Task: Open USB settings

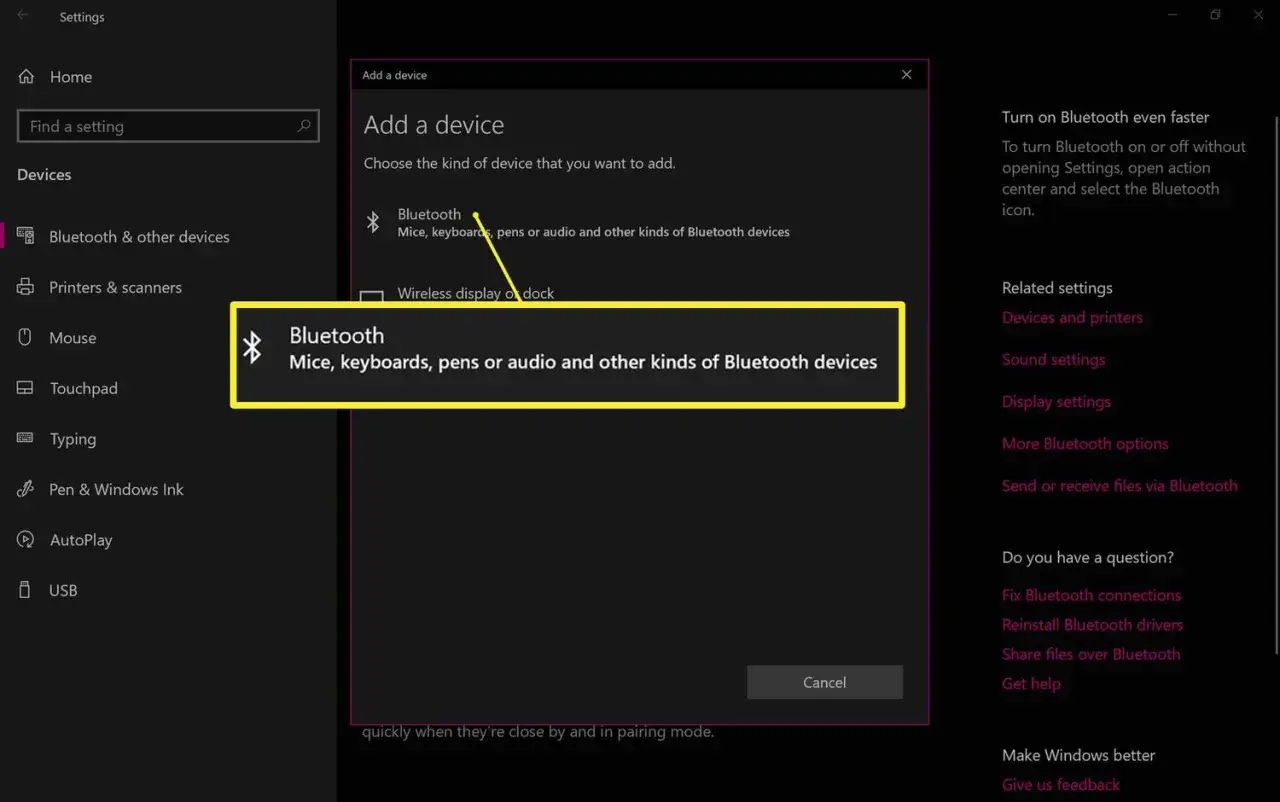Action: (63, 590)
